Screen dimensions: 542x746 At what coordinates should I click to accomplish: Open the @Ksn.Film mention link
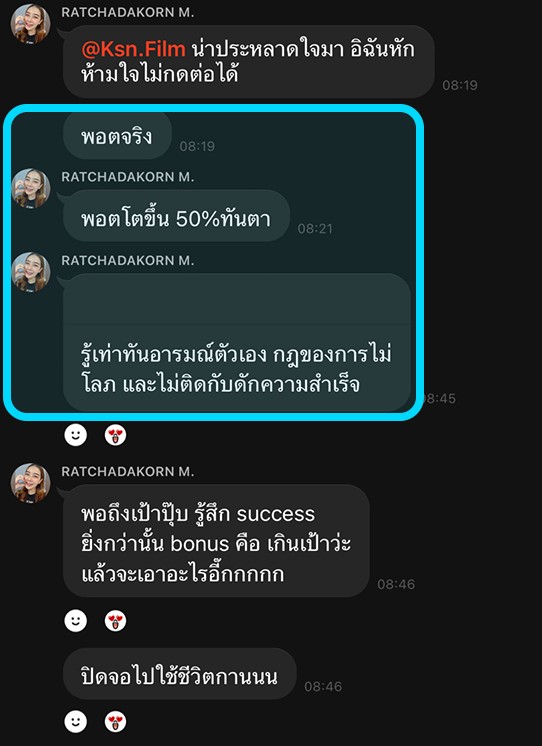(x=133, y=49)
